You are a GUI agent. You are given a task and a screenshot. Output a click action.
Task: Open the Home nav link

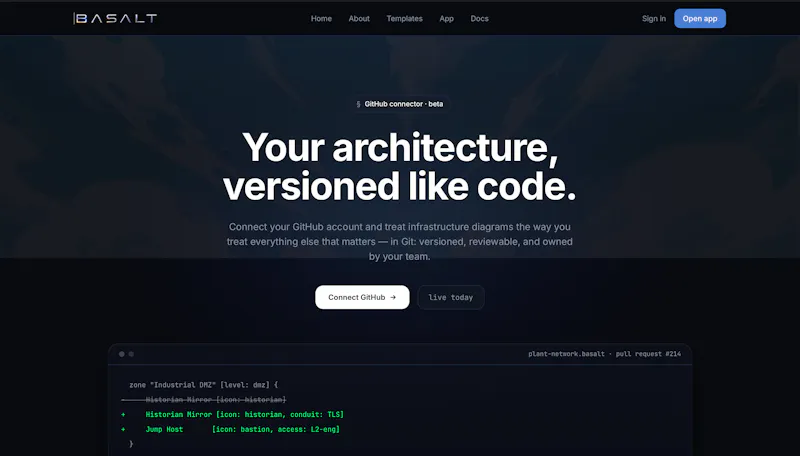[x=321, y=18]
